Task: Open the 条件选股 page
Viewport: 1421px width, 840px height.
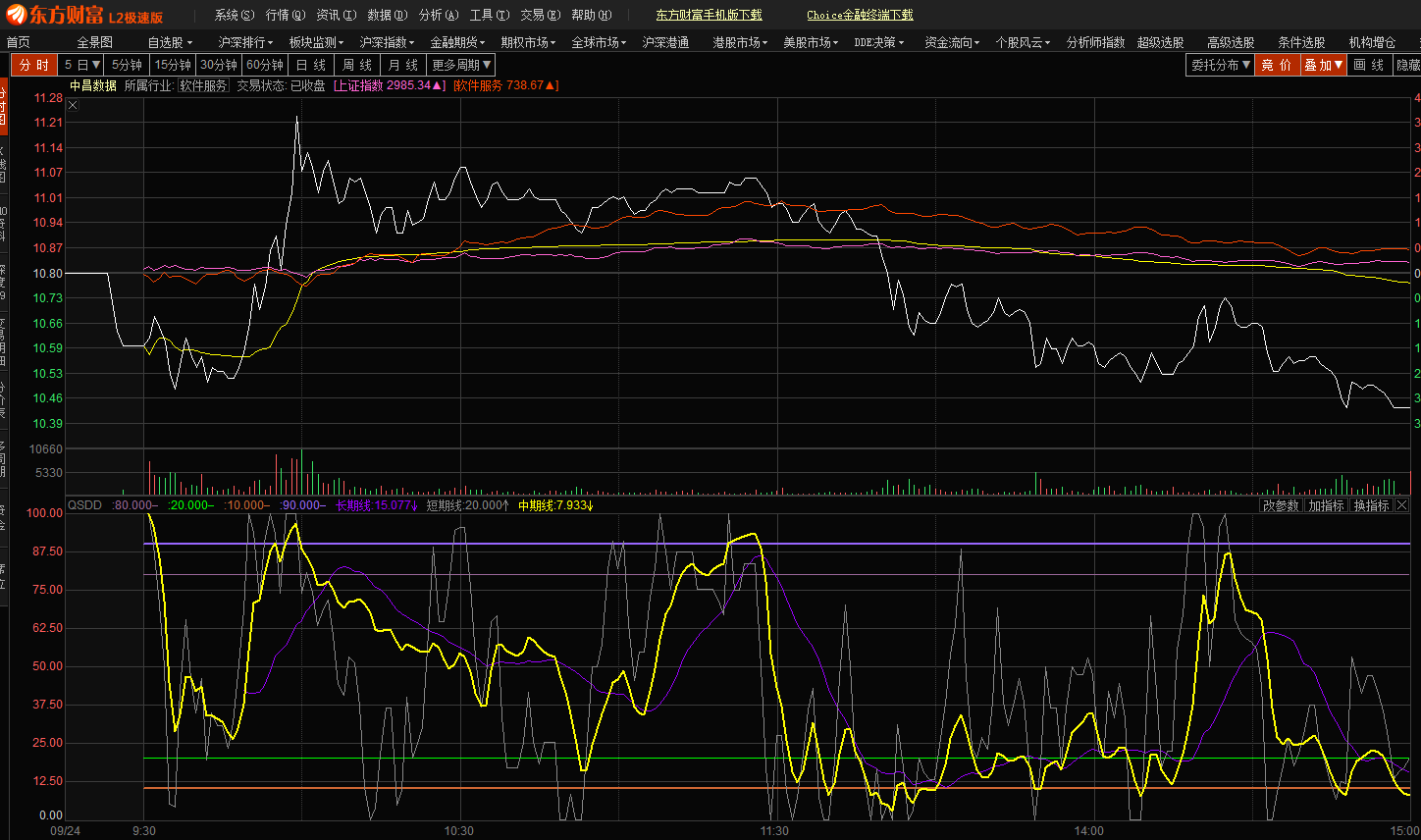Action: 1301,42
